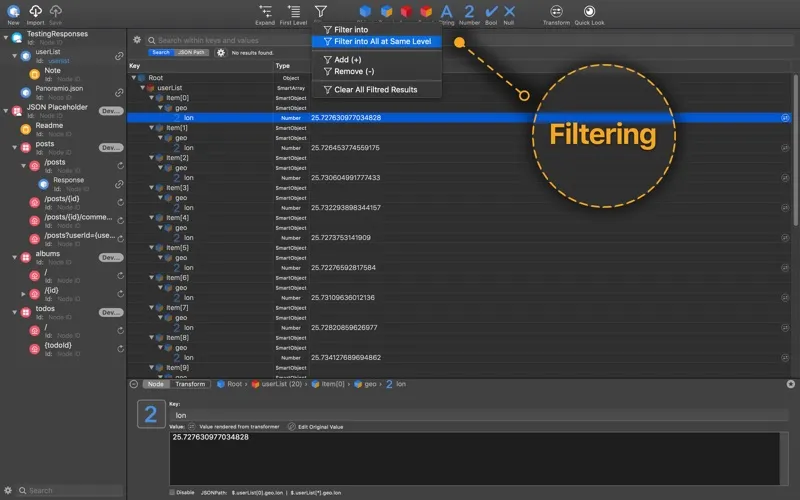Viewport: 800px width, 500px height.
Task: Select the Transform segment in detail panel
Action: tap(190, 384)
